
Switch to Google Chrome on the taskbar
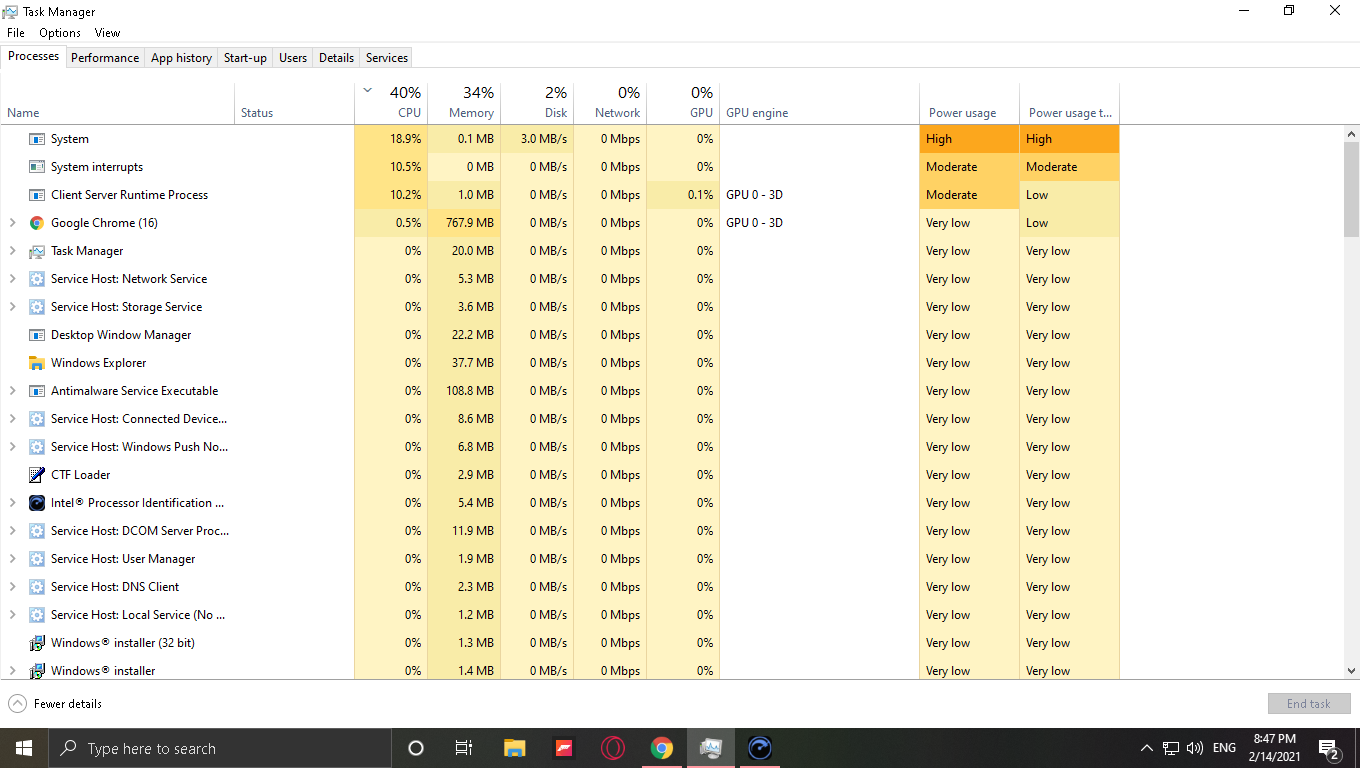tap(661, 748)
